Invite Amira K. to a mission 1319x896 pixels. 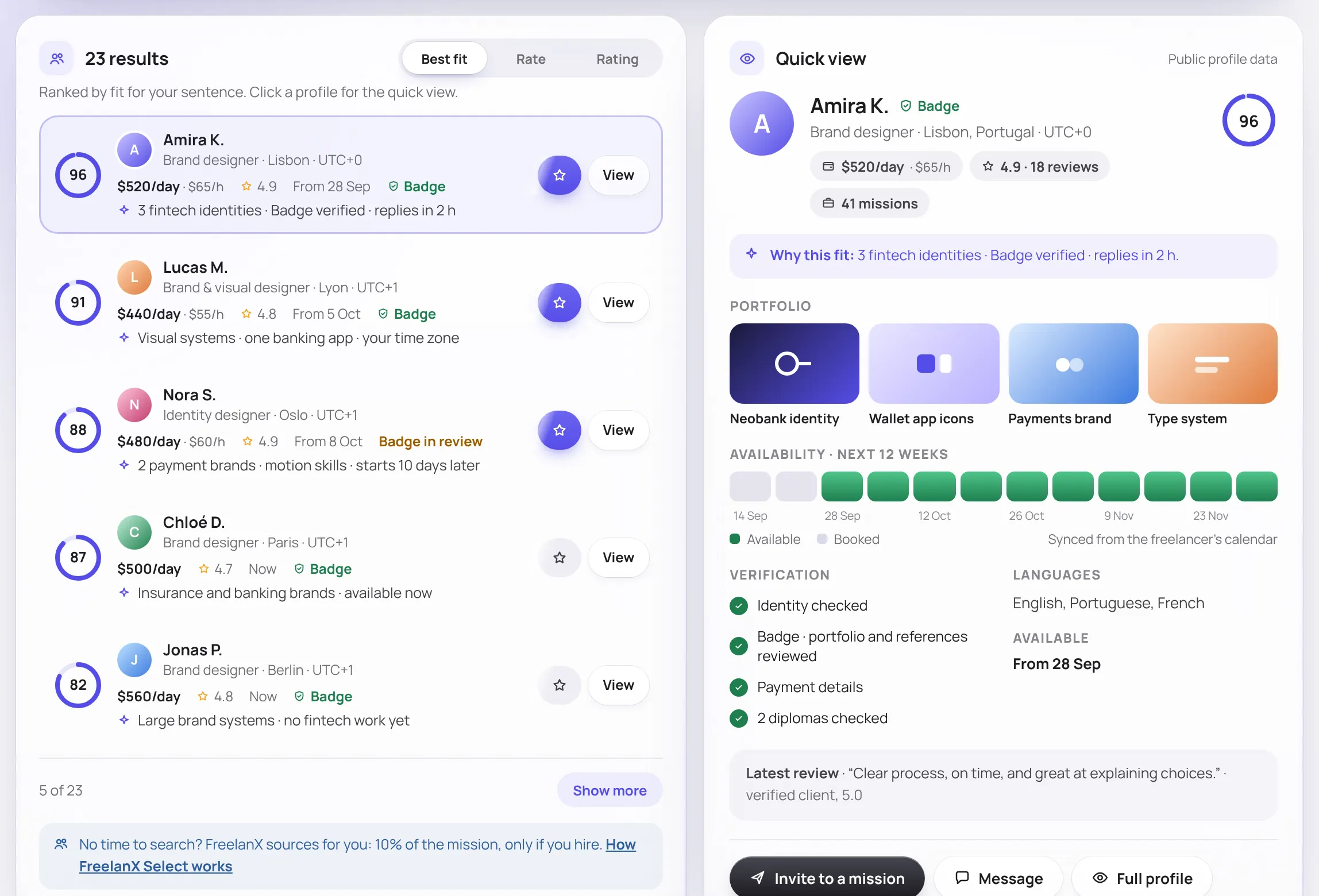coord(827,878)
